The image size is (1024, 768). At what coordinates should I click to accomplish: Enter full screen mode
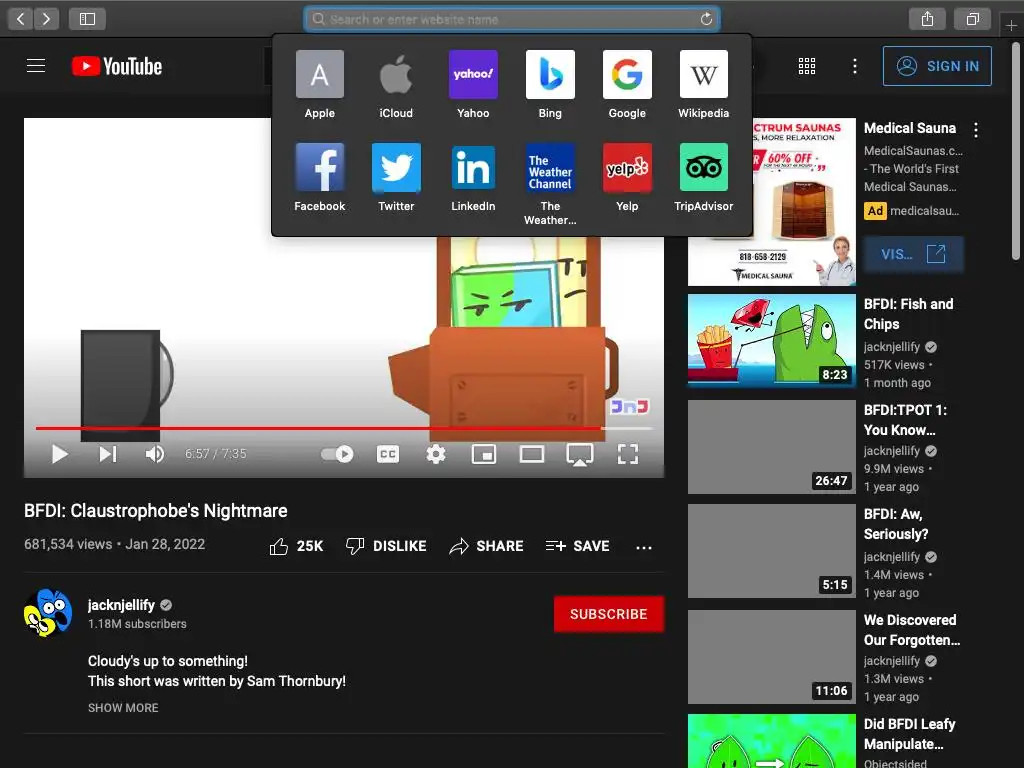tap(628, 454)
